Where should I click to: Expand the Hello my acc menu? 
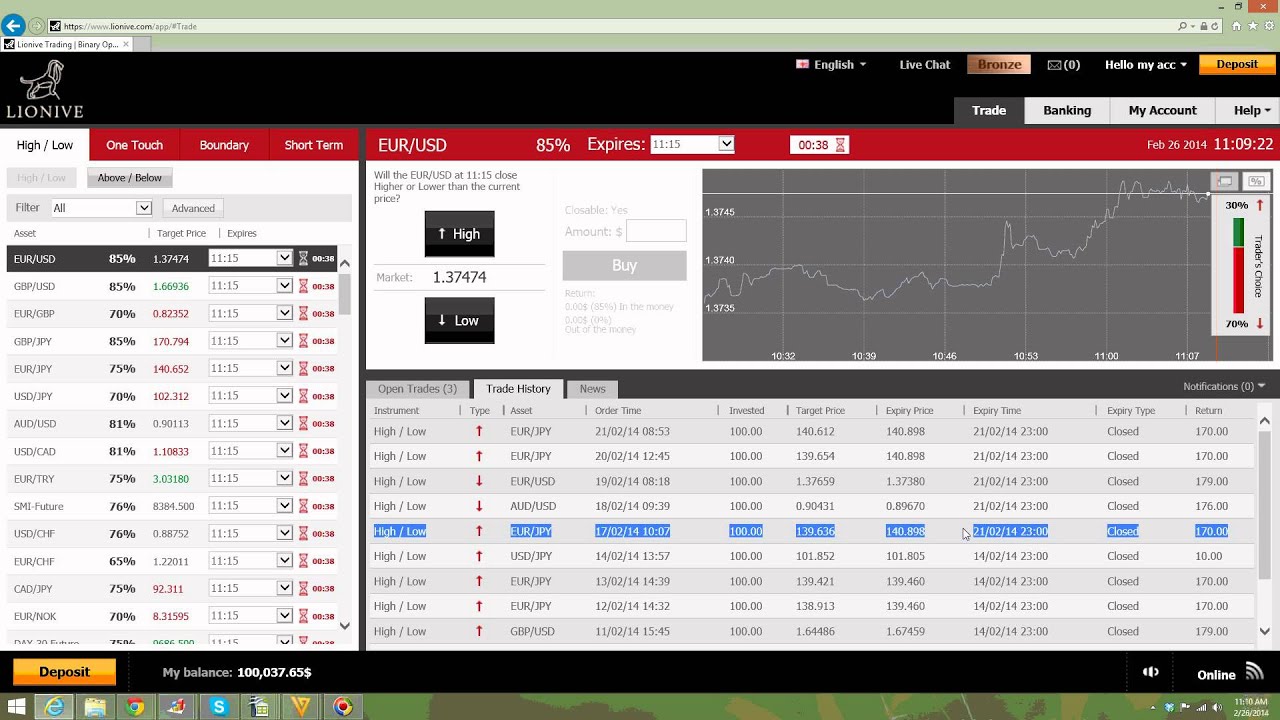(x=1146, y=64)
